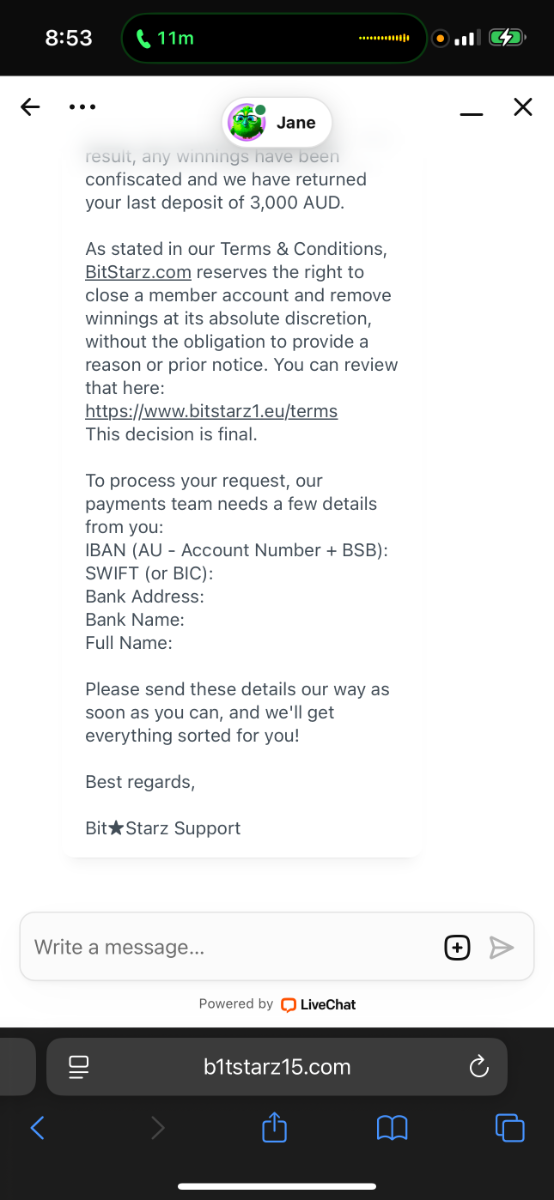Tap the attachment plus icon
This screenshot has width=554, height=1200.
click(457, 947)
